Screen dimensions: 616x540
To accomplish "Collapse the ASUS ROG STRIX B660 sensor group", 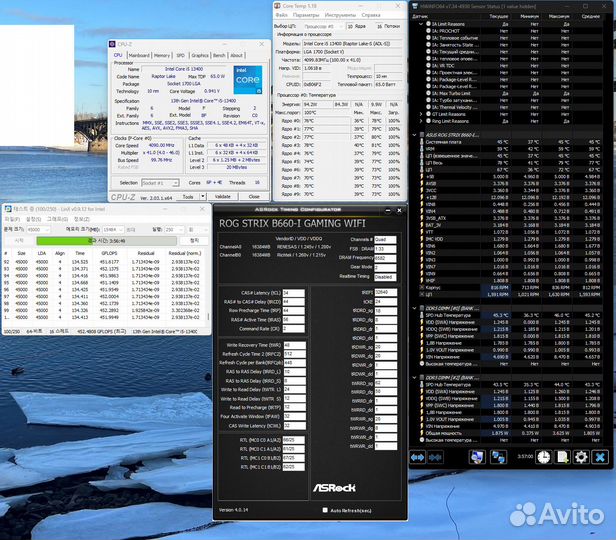I will point(414,135).
